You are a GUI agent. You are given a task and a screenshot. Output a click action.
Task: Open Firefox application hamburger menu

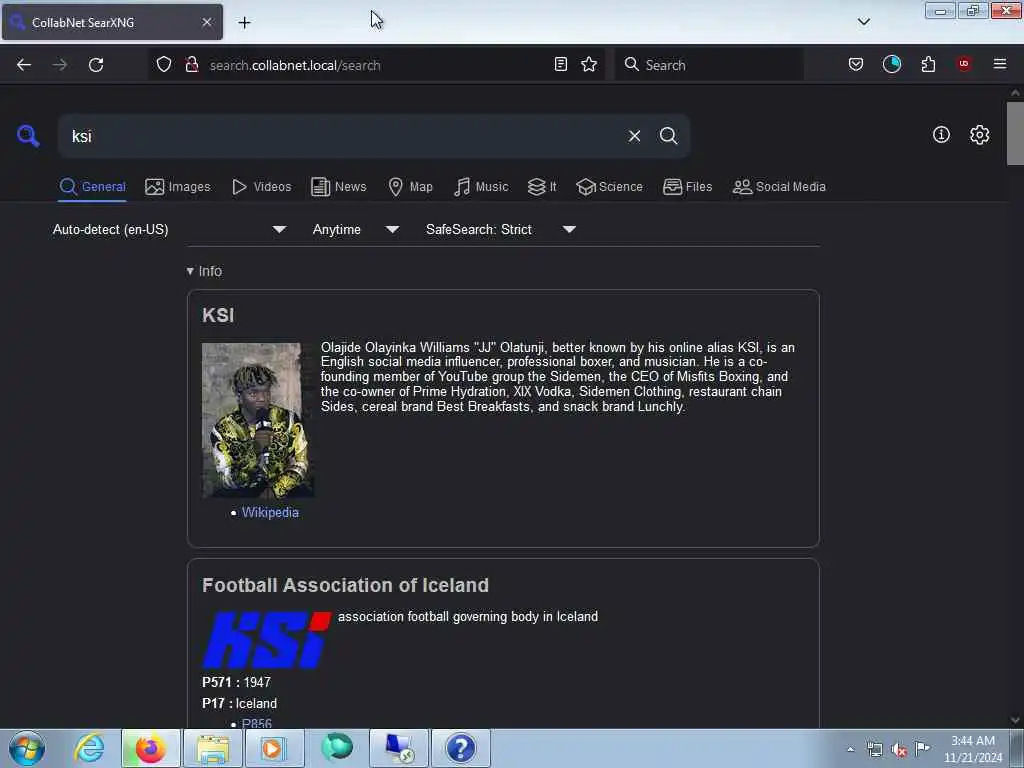point(1000,64)
